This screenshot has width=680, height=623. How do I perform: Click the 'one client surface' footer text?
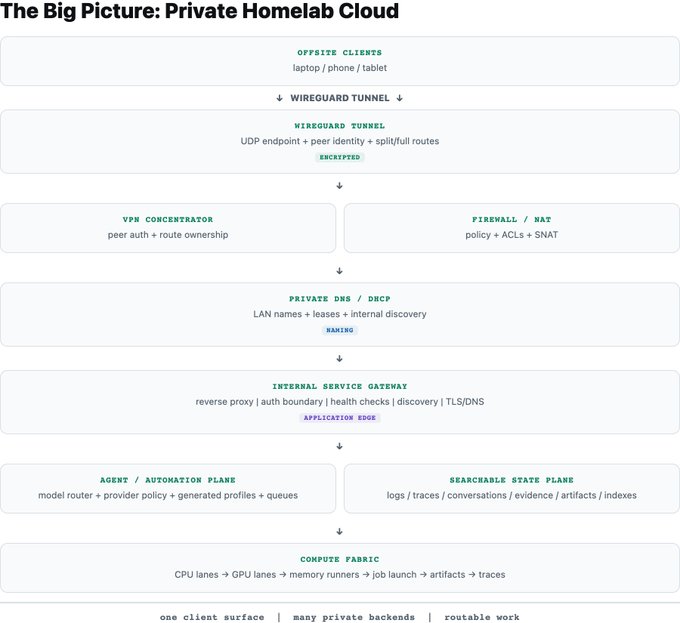coord(212,617)
